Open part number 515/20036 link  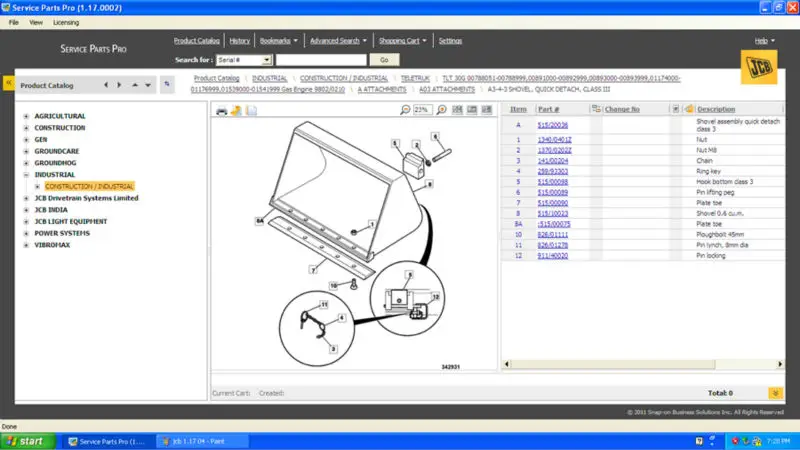click(553, 125)
